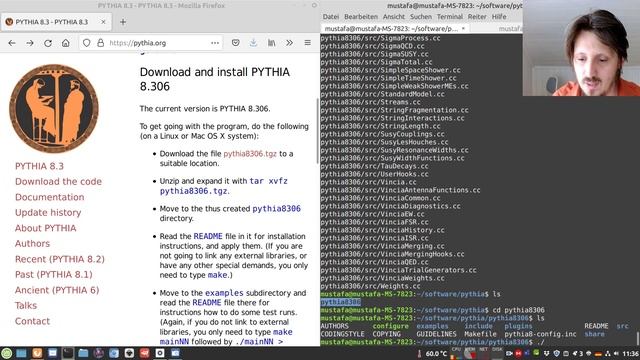Open Update history link
Viewport: 640px width, 360px height.
pyautogui.click(x=48, y=213)
